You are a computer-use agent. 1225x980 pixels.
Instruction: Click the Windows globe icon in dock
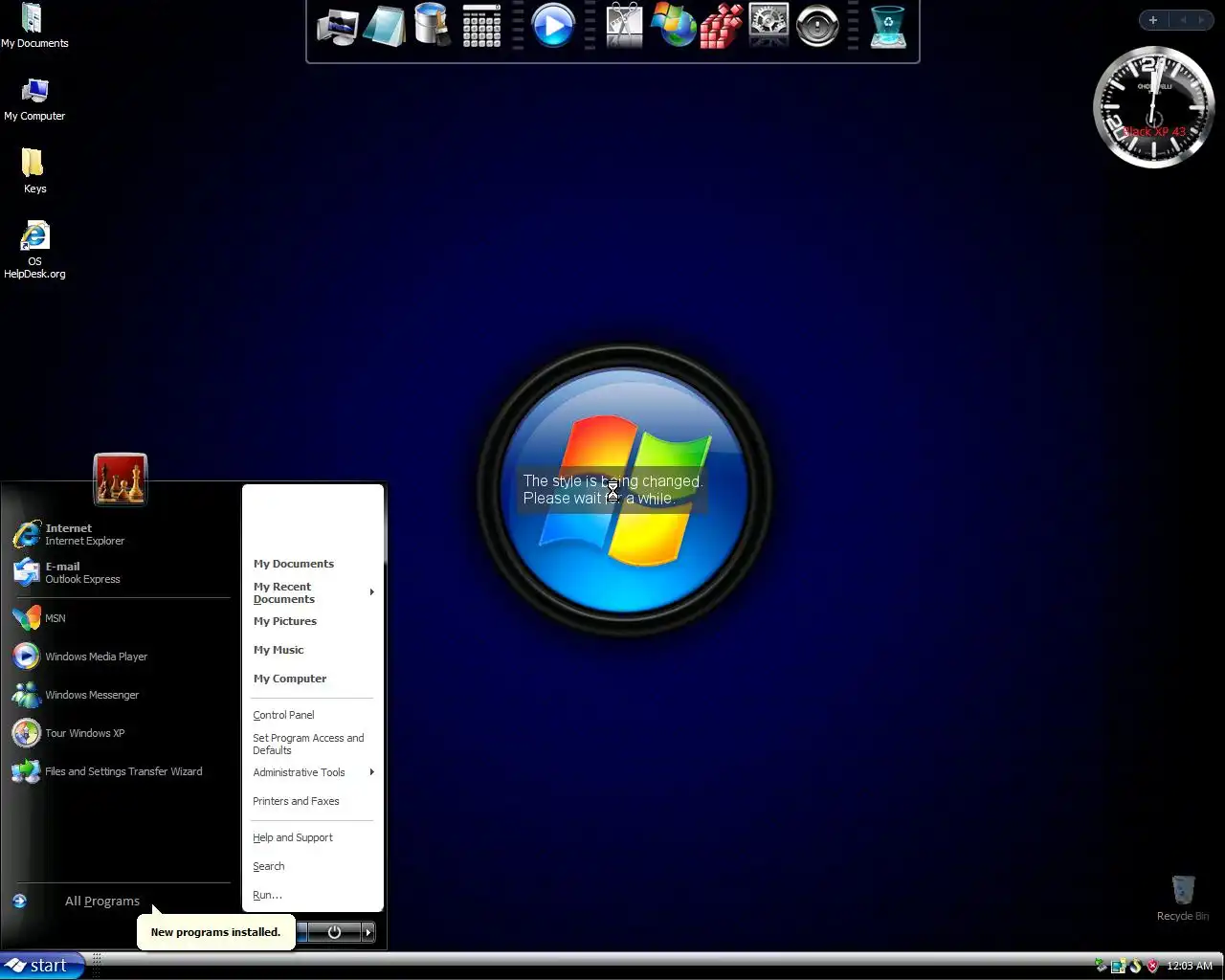pos(673,25)
